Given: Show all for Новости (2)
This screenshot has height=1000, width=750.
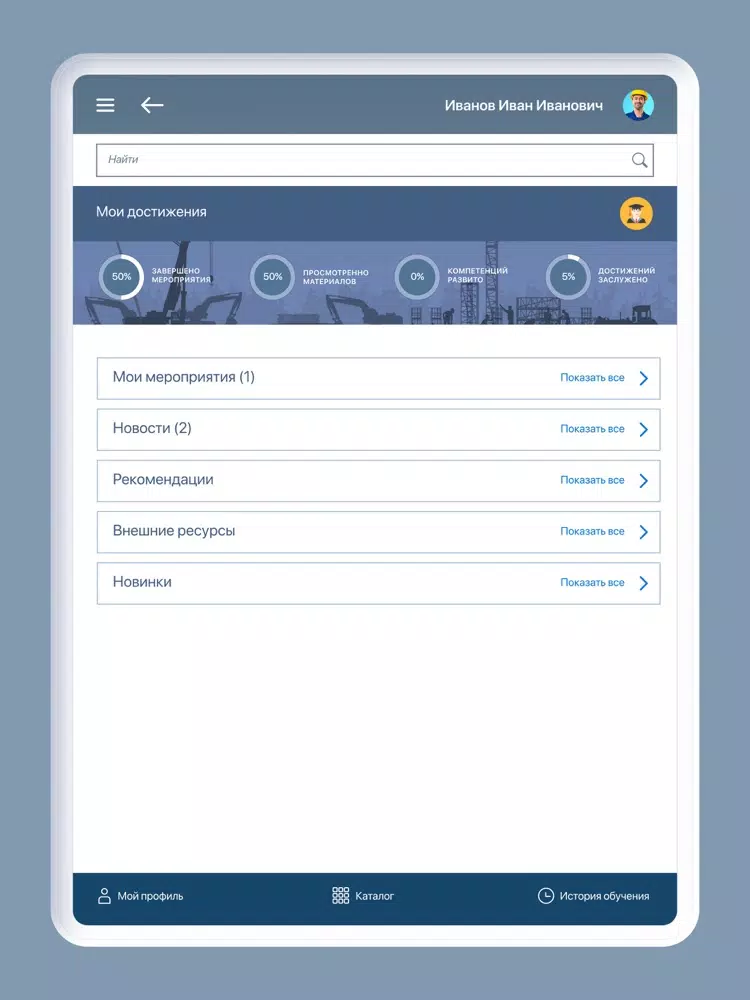Looking at the screenshot, I should (x=592, y=429).
